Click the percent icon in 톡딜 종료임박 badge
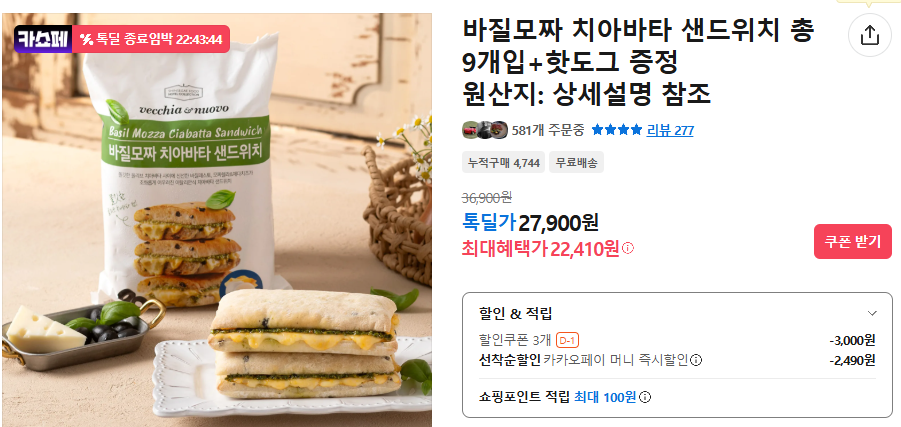 coord(87,39)
